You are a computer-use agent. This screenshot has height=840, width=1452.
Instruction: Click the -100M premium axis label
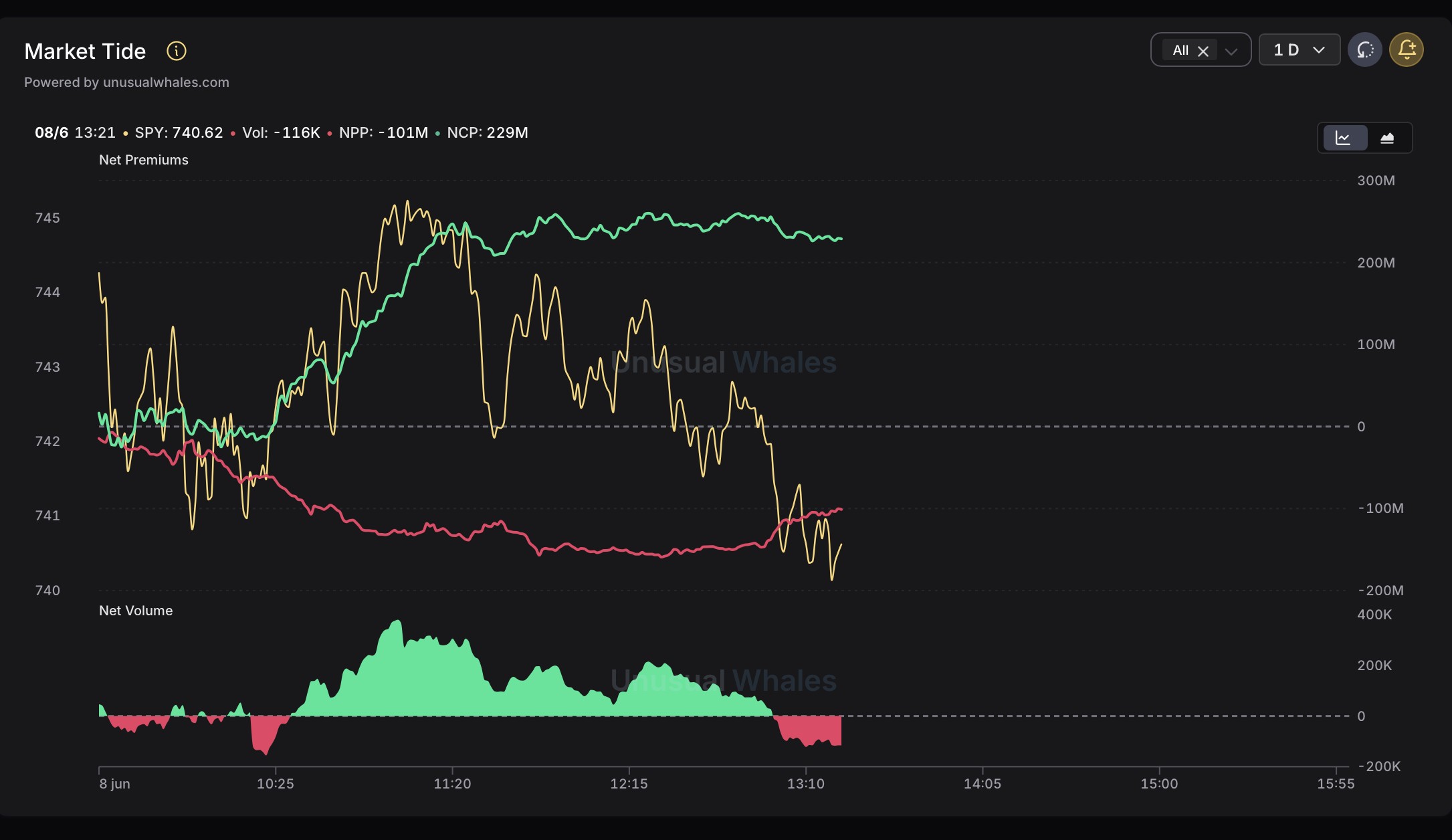(1381, 508)
